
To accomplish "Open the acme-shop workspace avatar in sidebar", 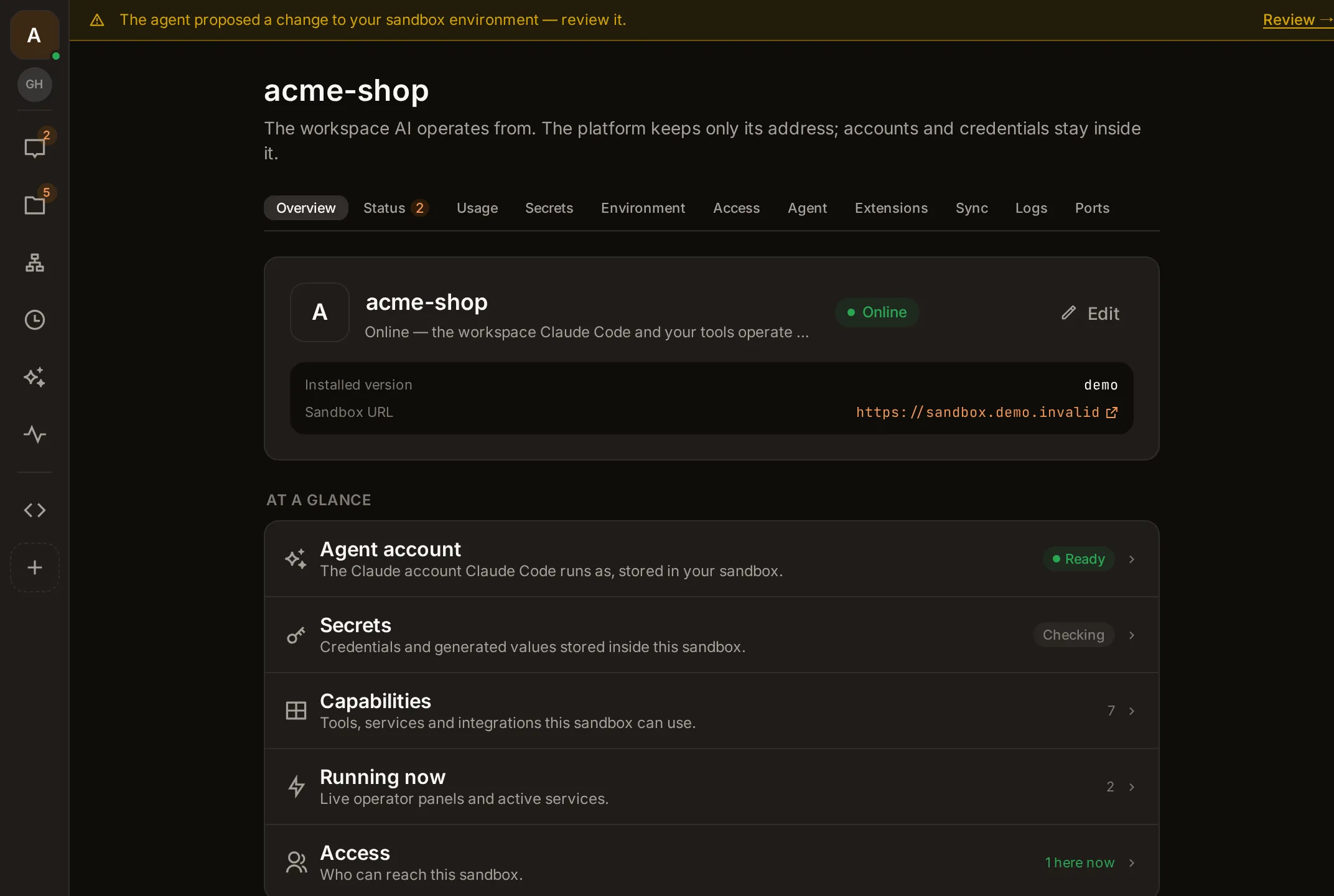I will 34,35.
